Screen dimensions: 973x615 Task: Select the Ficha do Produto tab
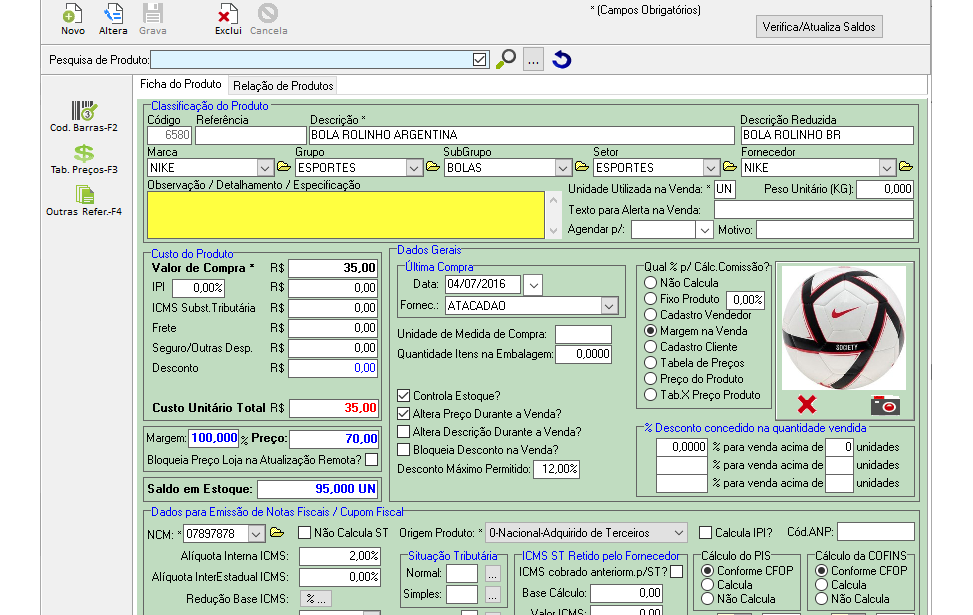(x=181, y=85)
